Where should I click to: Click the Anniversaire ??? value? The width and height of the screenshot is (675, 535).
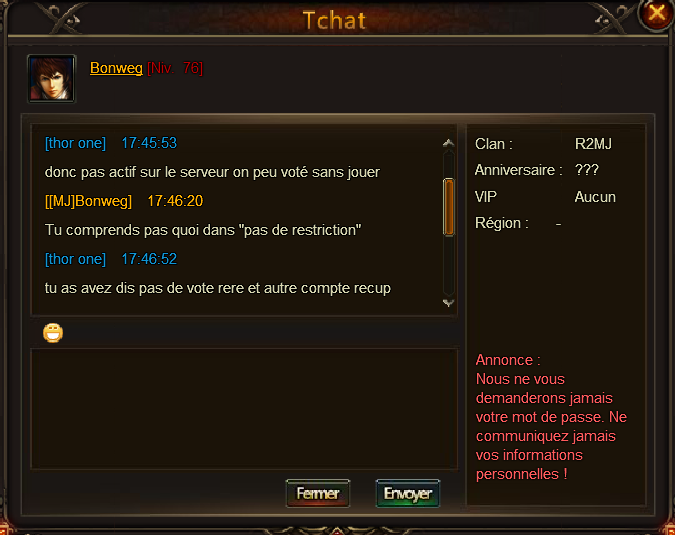[x=586, y=170]
